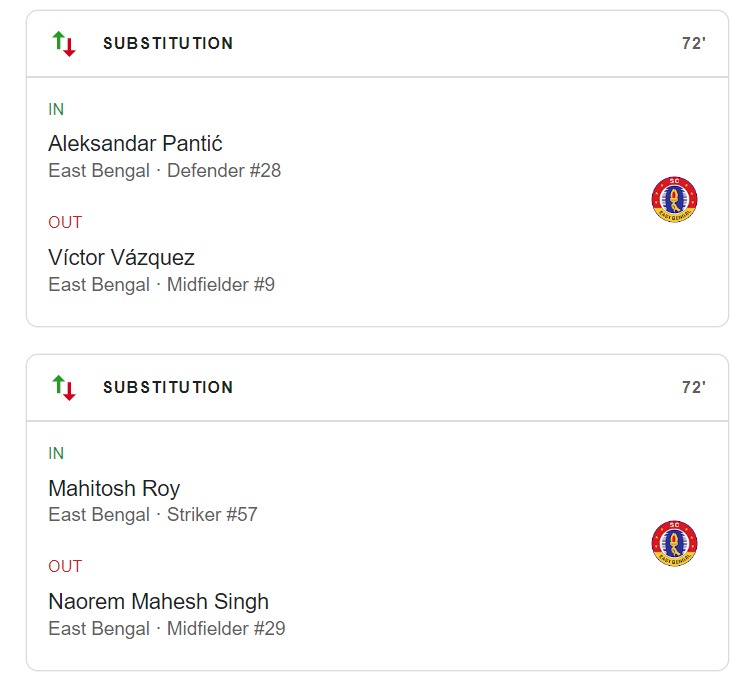Click the red OUT label above Vázquez
The height and width of the screenshot is (680, 741).
pyautogui.click(x=65, y=222)
